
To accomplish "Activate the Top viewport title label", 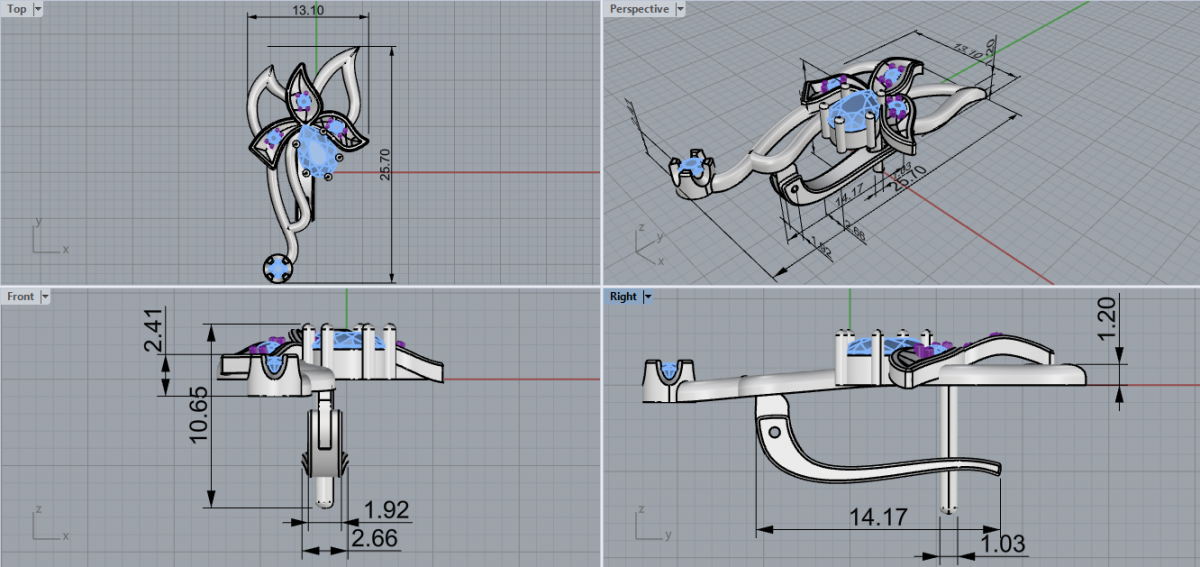I will 17,9.
